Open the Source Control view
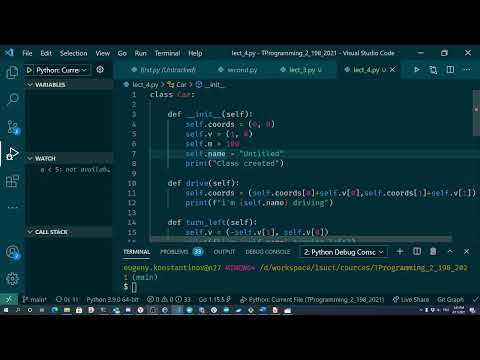Image resolution: width=480 pixels, height=360 pixels. click(13, 127)
